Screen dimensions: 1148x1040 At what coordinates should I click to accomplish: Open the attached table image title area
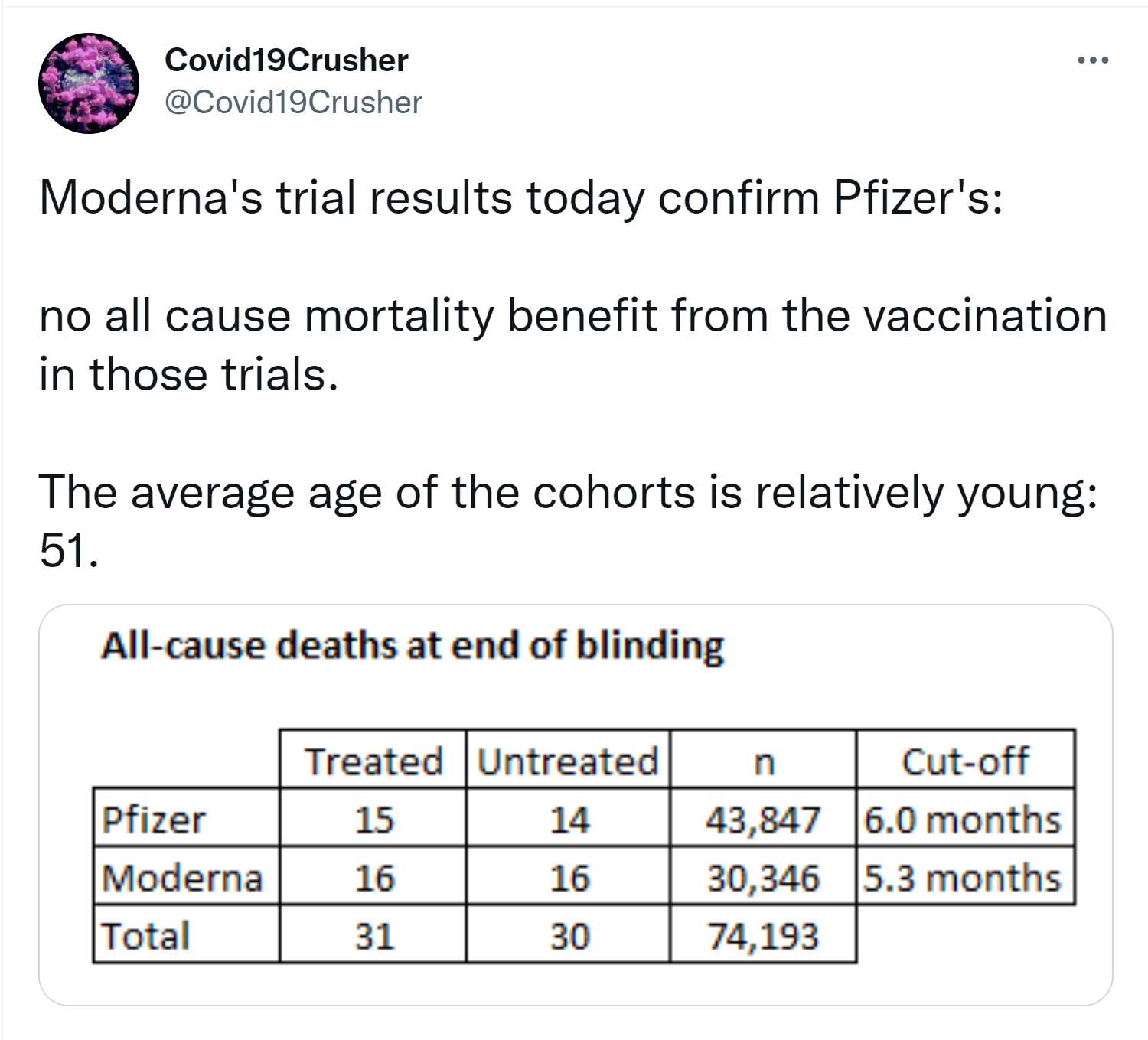pyautogui.click(x=412, y=646)
